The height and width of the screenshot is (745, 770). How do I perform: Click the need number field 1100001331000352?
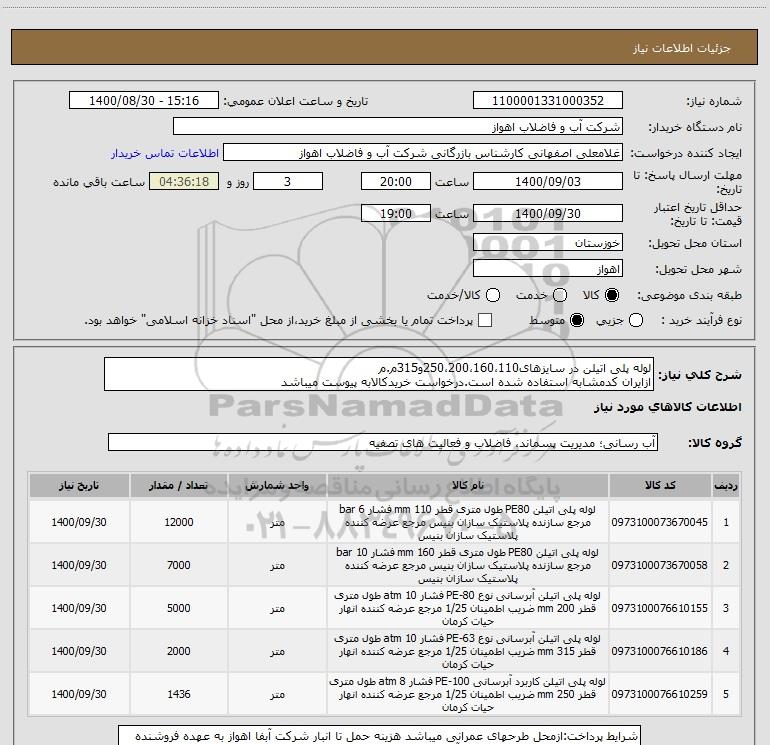(x=548, y=101)
